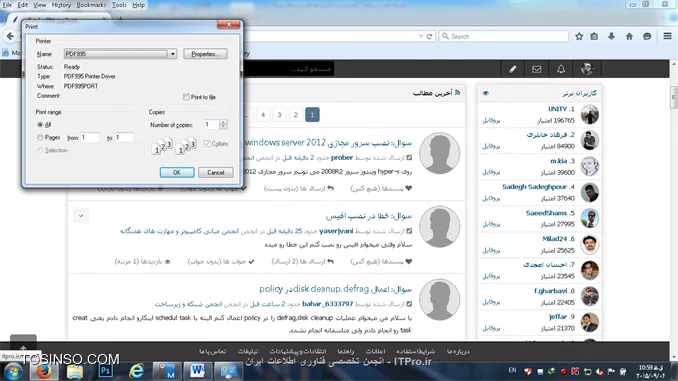This screenshot has width=678, height=381.
Task: Click the Firefox Search input field
Action: [x=503, y=36]
